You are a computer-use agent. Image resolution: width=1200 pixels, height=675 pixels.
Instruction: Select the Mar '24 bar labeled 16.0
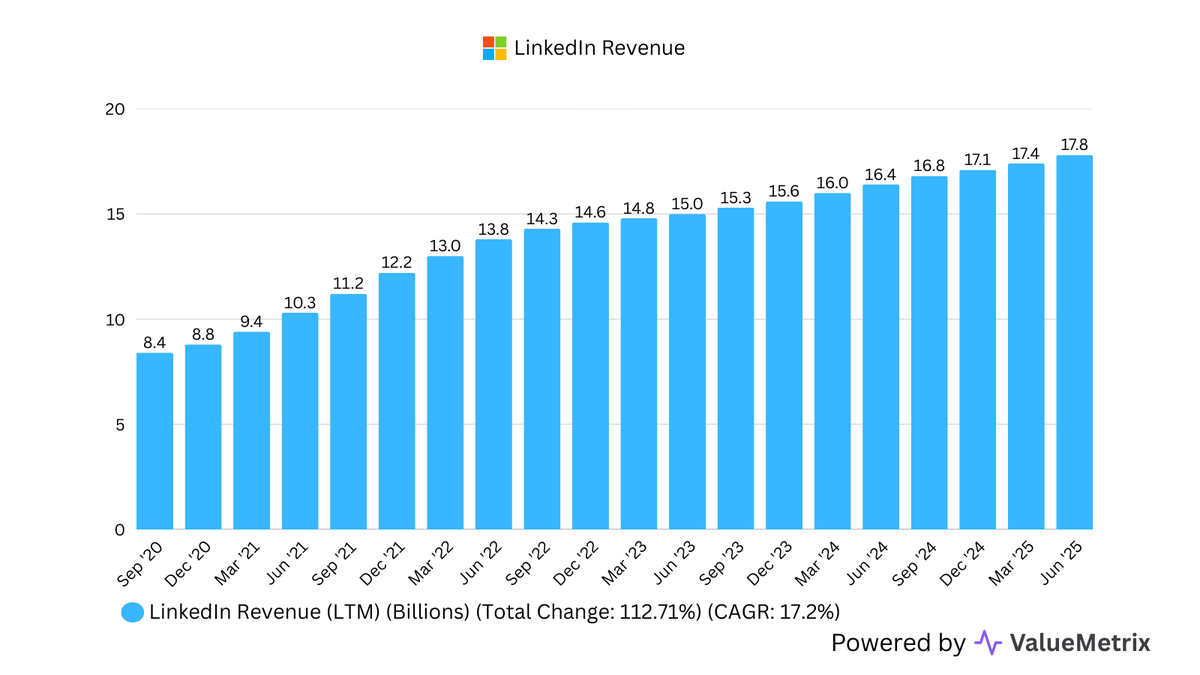832,361
